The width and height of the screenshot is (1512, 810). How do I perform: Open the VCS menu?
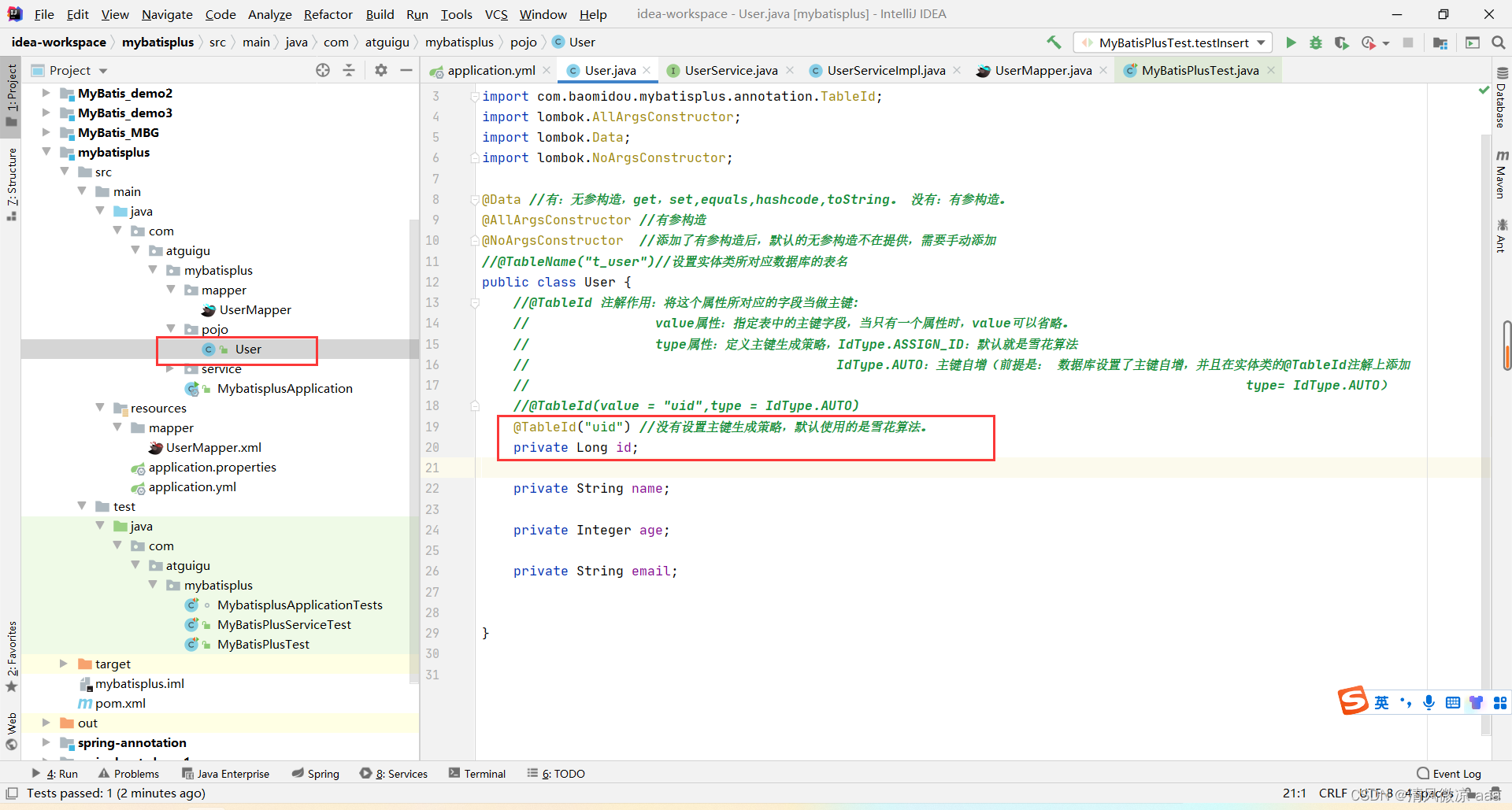tap(496, 14)
